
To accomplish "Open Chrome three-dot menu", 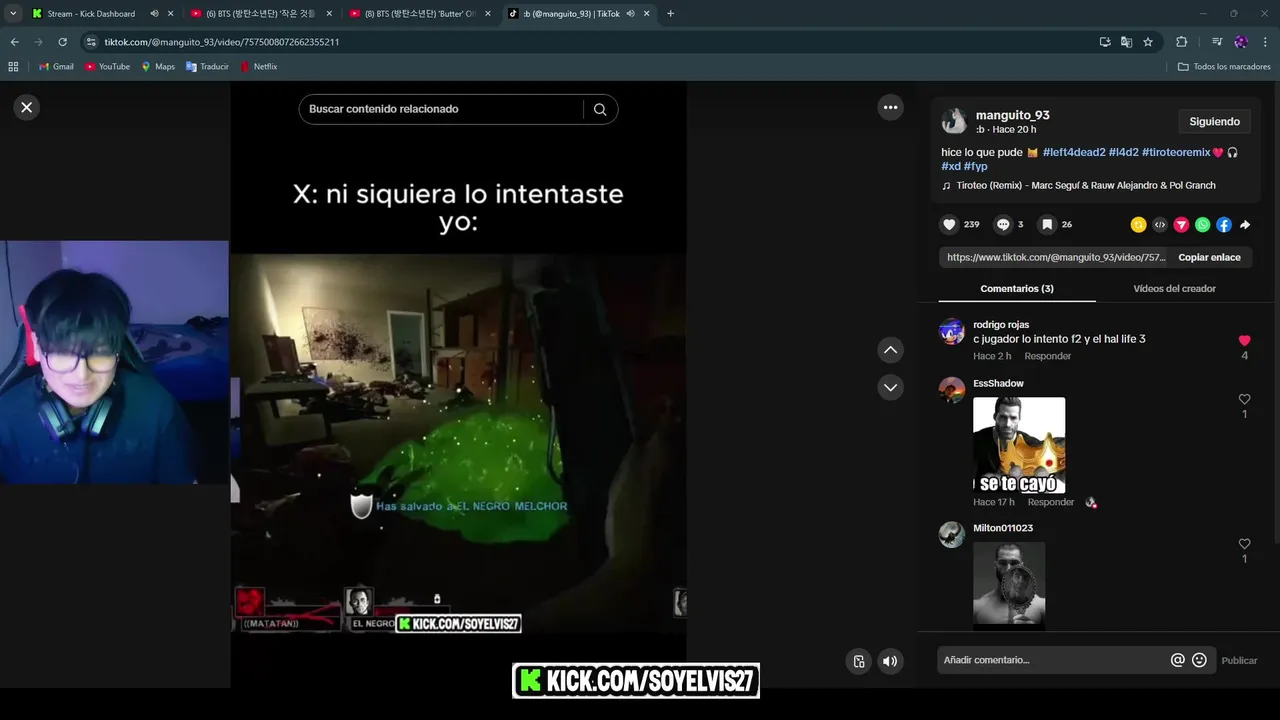I will coord(1265,42).
